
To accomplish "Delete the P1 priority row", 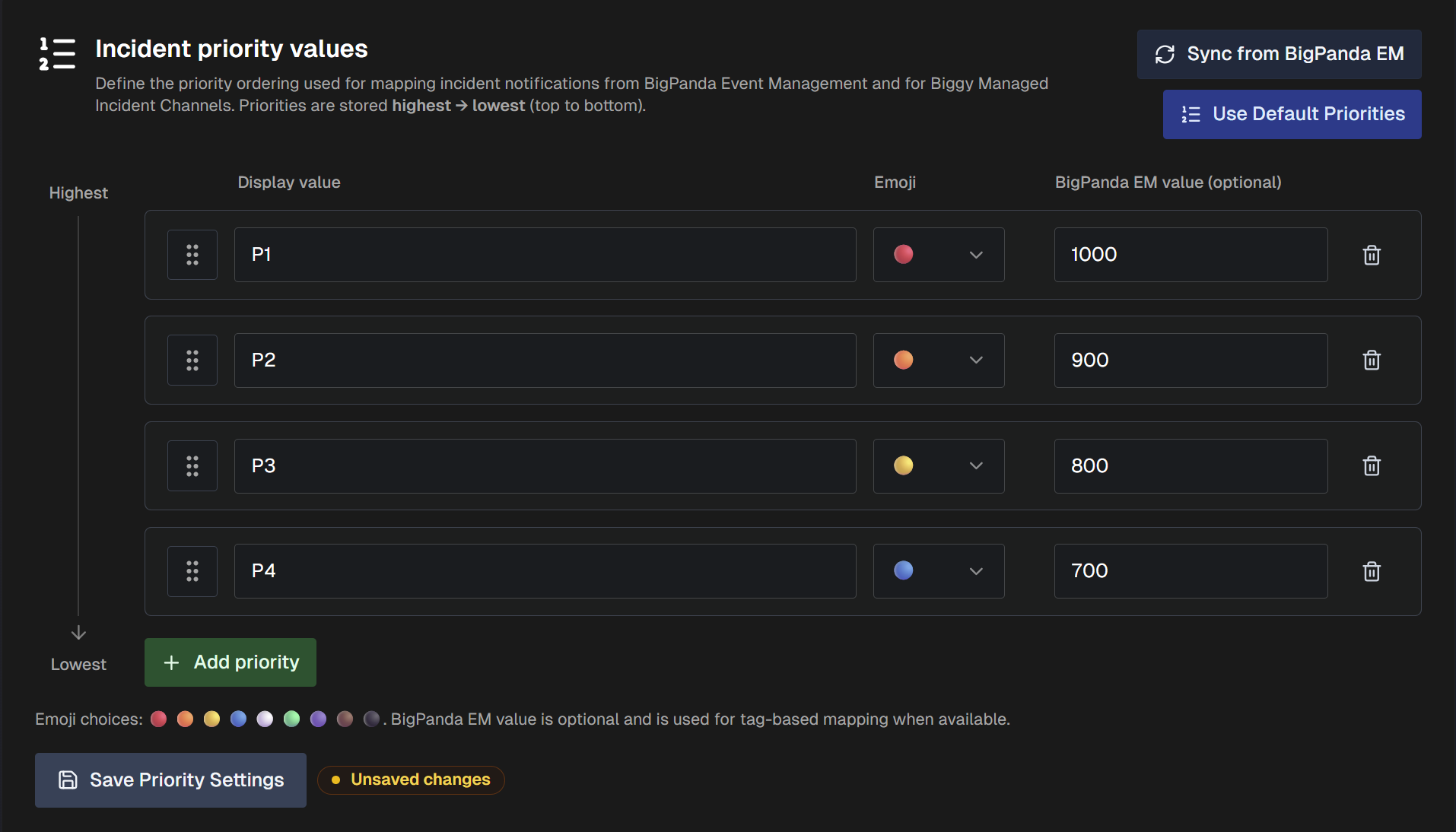I will pos(1371,255).
